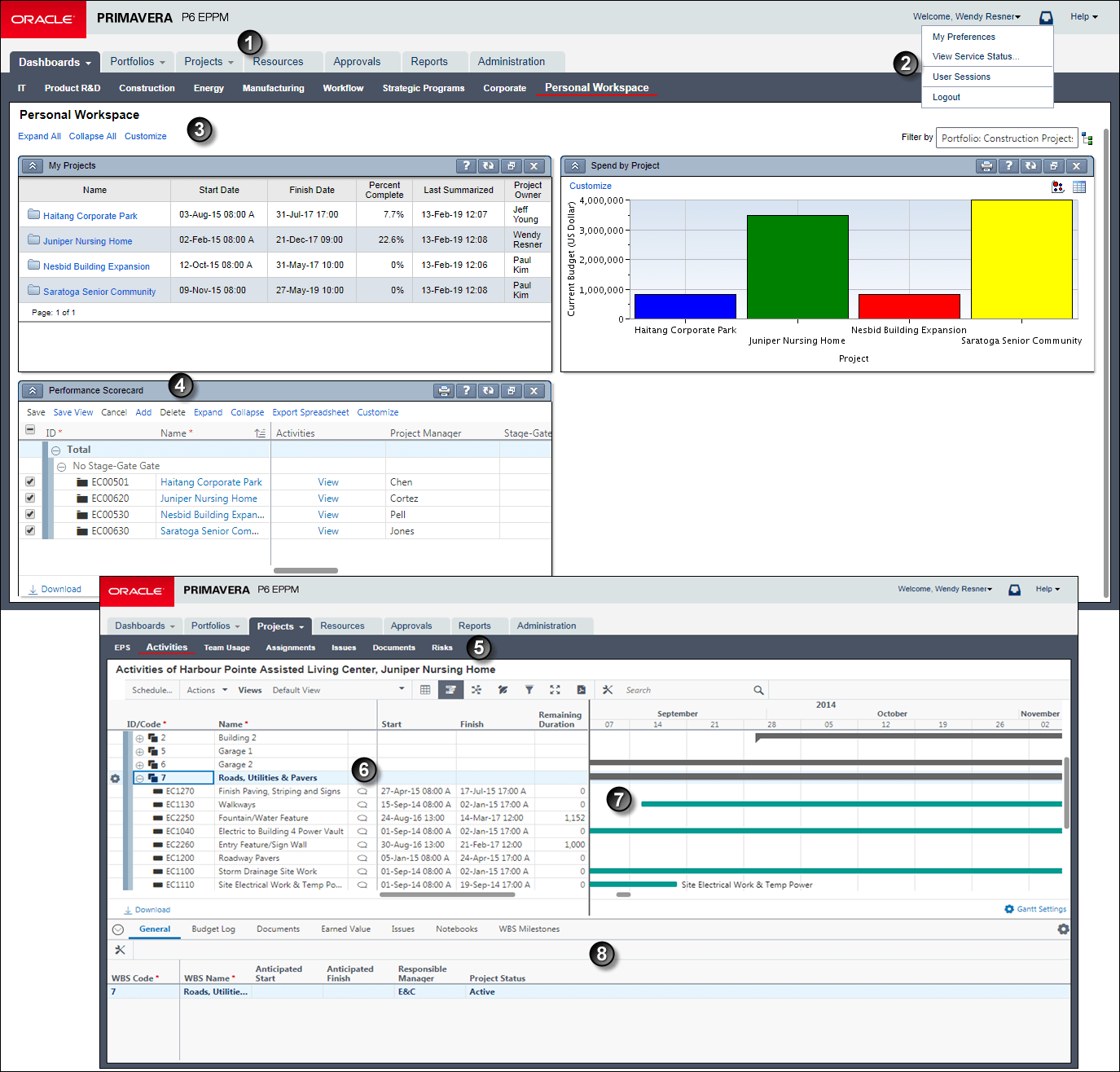
Task: Open the Resources tab in the dashboard window
Action: (x=278, y=62)
